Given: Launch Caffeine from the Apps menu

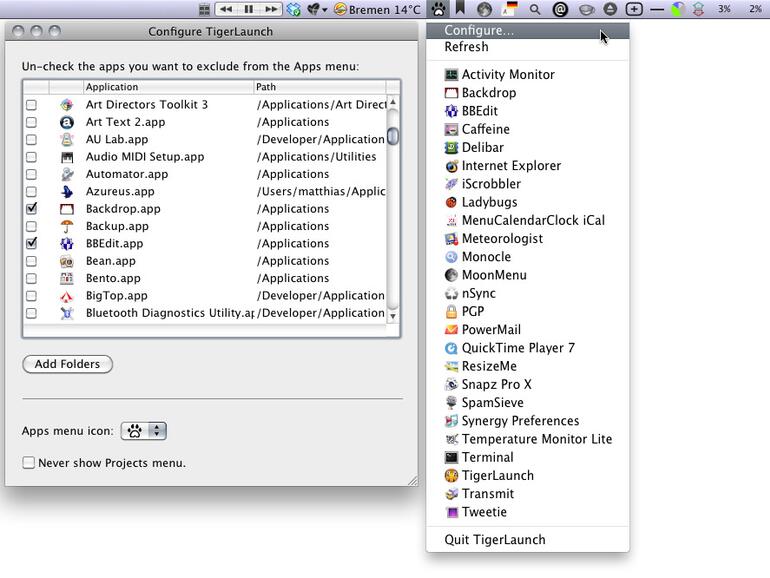Looking at the screenshot, I should click(527, 129).
